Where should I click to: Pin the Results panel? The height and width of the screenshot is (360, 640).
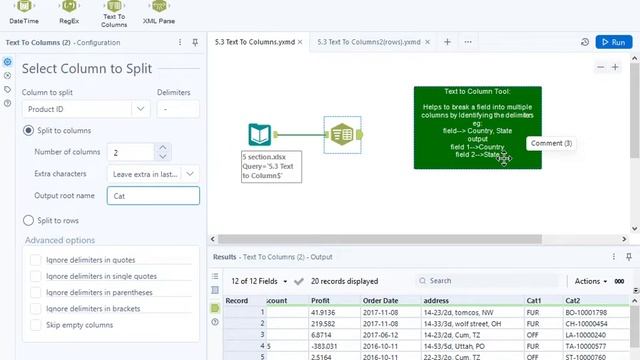[x=629, y=256]
